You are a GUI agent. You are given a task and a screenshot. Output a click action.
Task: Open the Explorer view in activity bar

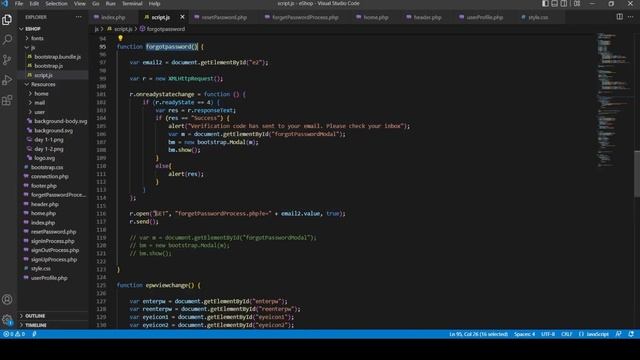point(7,20)
